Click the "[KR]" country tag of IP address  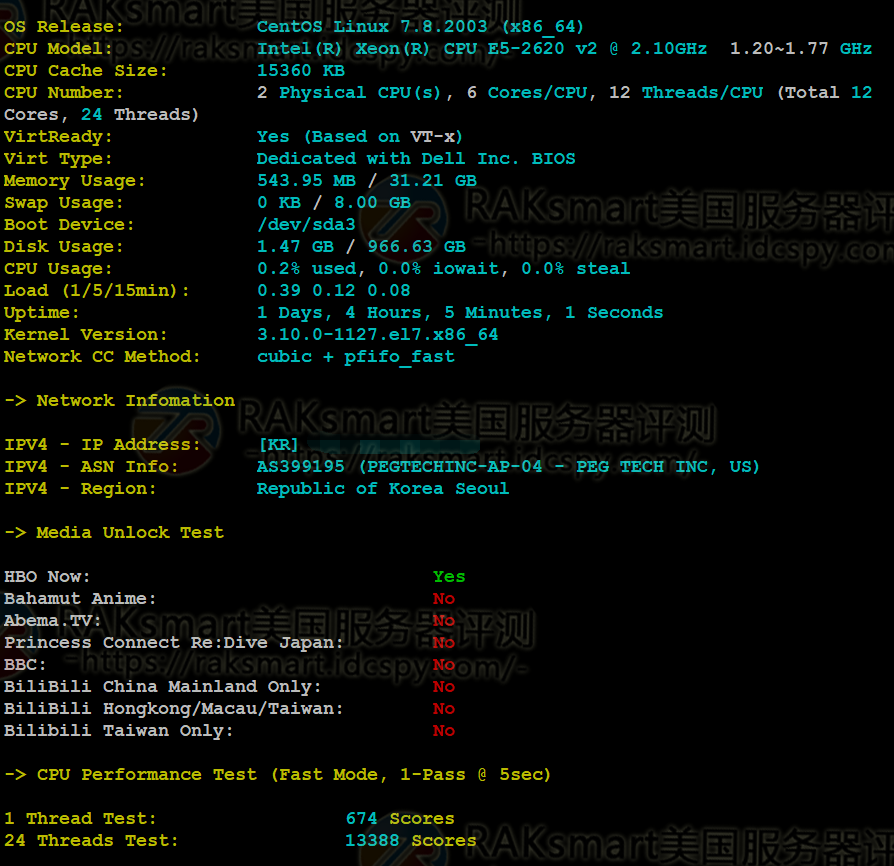(x=279, y=445)
